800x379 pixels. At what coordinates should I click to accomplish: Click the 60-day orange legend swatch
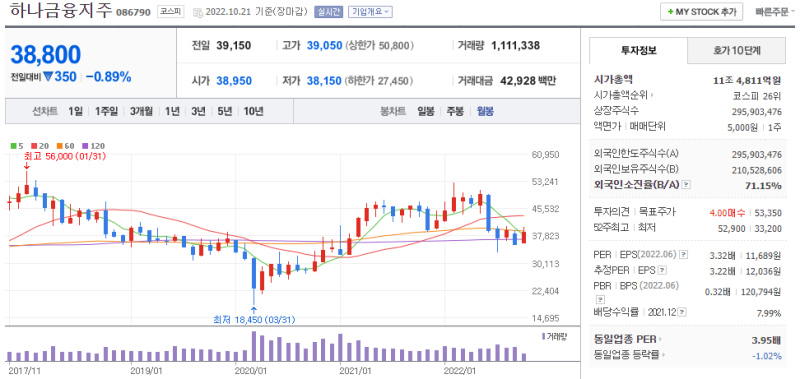tap(59, 146)
